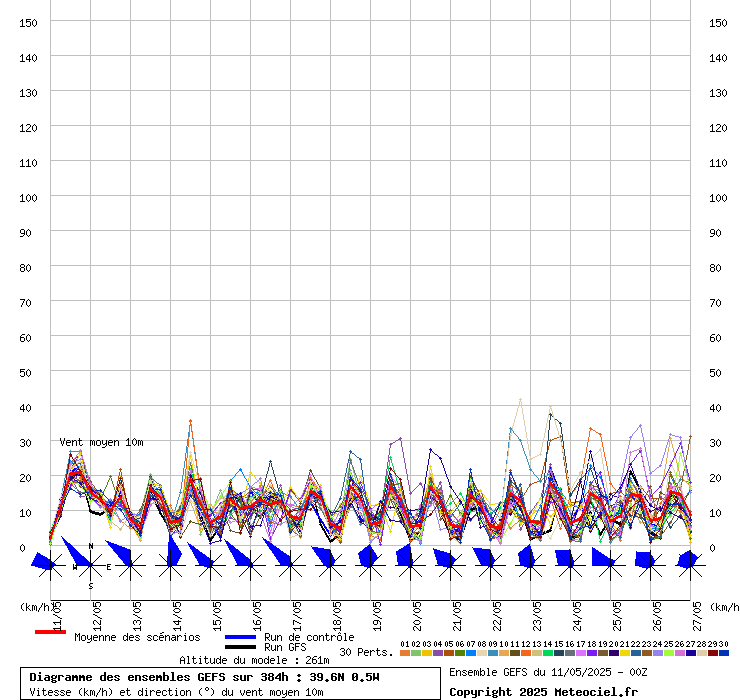
Task: Click the Run de contrôle legend label
Action: (x=309, y=637)
